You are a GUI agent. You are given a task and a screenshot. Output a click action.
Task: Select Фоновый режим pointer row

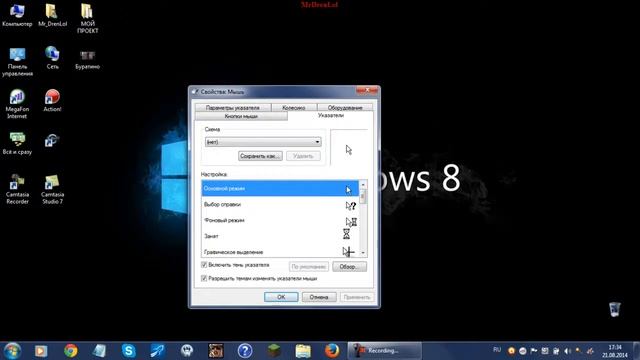click(x=280, y=220)
